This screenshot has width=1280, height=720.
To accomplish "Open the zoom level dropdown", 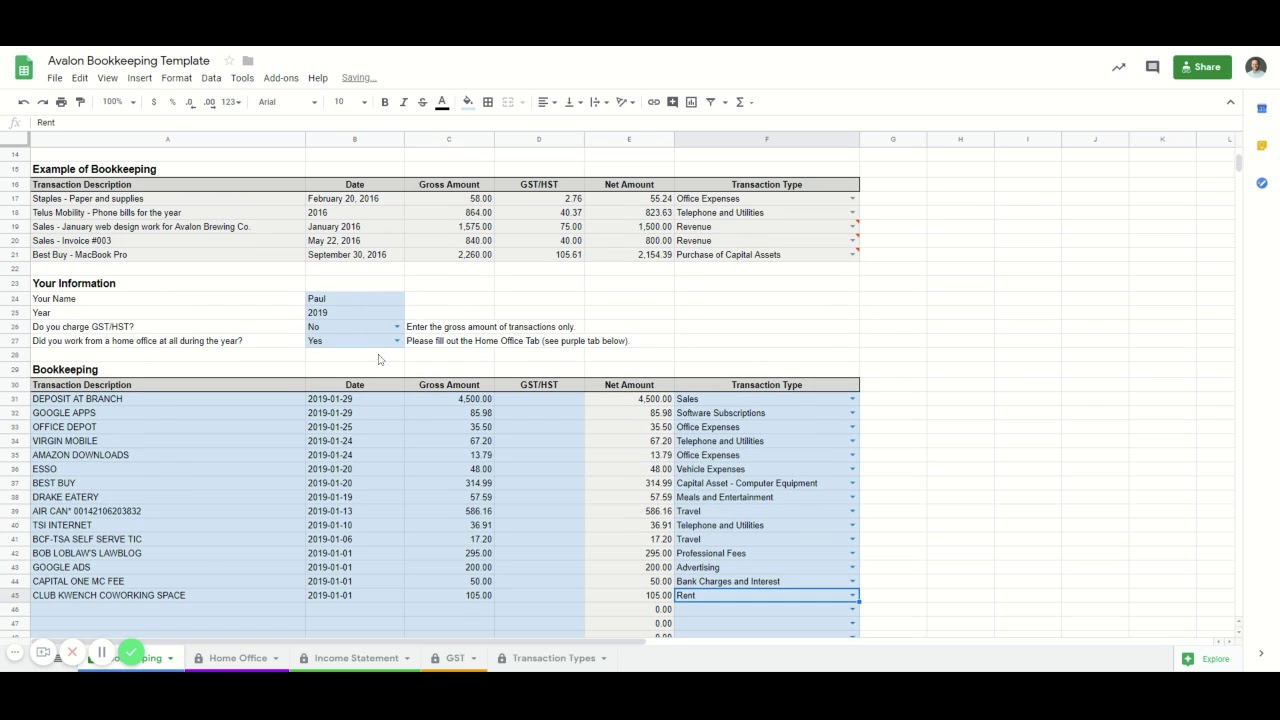I will coord(119,102).
